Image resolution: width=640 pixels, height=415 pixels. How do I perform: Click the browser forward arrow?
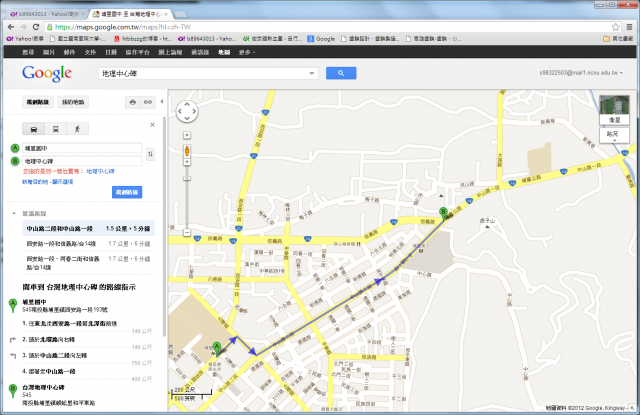[23, 27]
